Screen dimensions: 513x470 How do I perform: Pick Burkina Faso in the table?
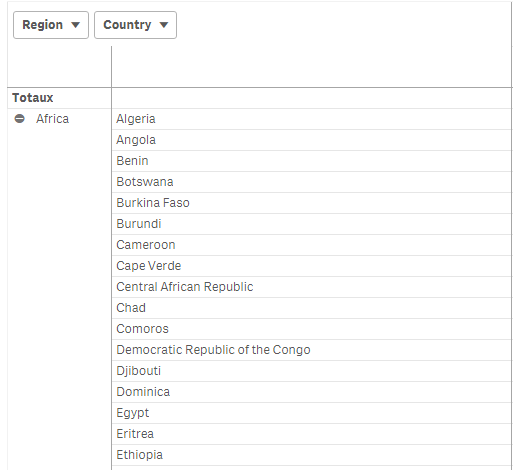(x=153, y=203)
